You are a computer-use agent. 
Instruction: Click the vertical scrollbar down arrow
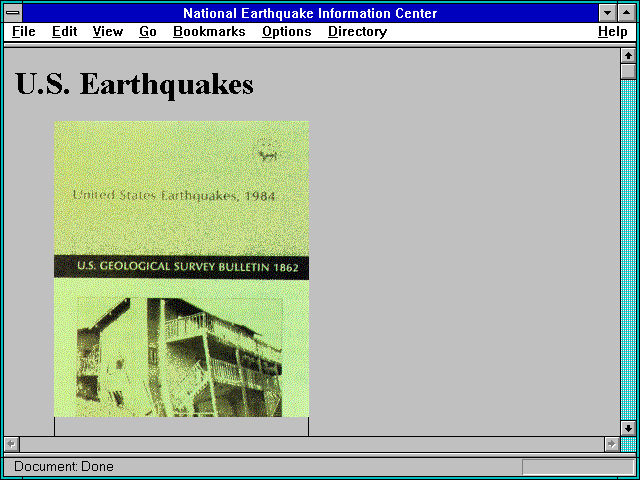click(x=628, y=429)
